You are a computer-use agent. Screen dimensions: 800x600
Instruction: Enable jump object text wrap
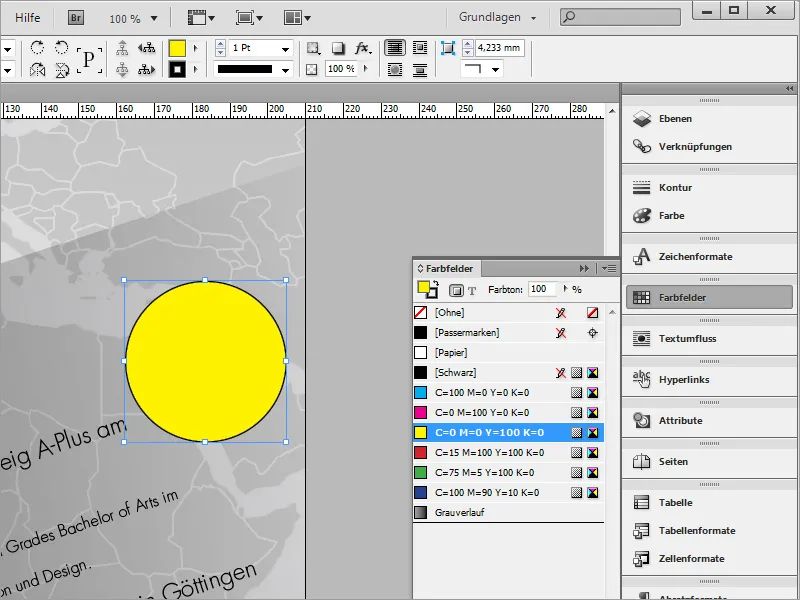click(x=420, y=69)
